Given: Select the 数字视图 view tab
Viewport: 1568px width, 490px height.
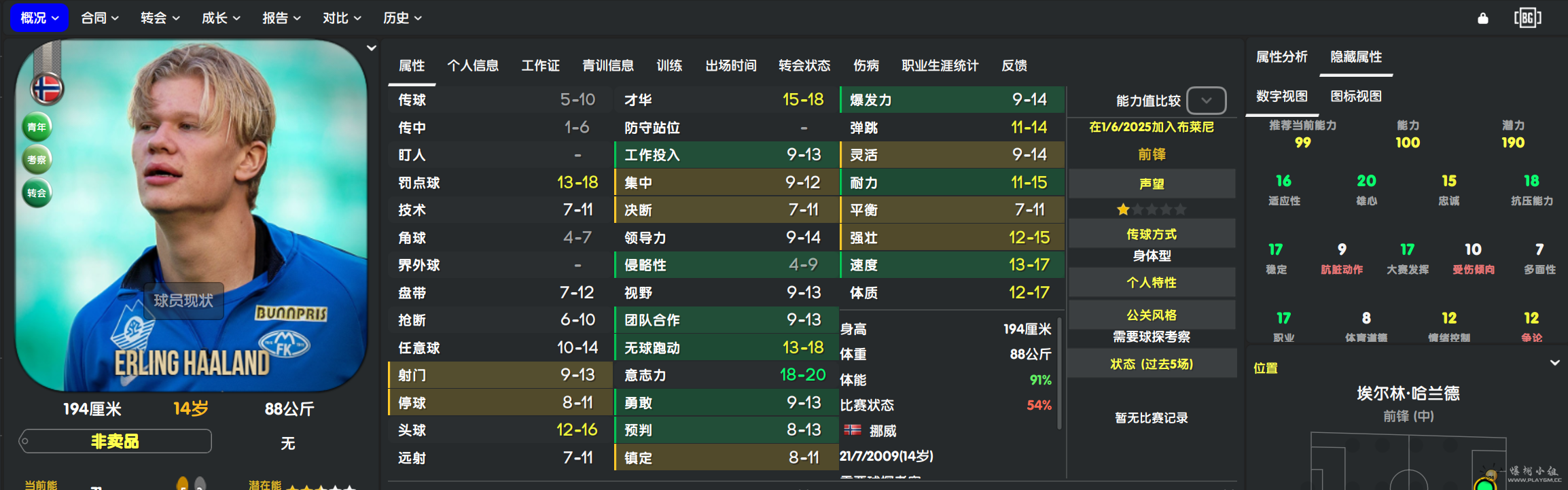Looking at the screenshot, I should pyautogui.click(x=1282, y=97).
